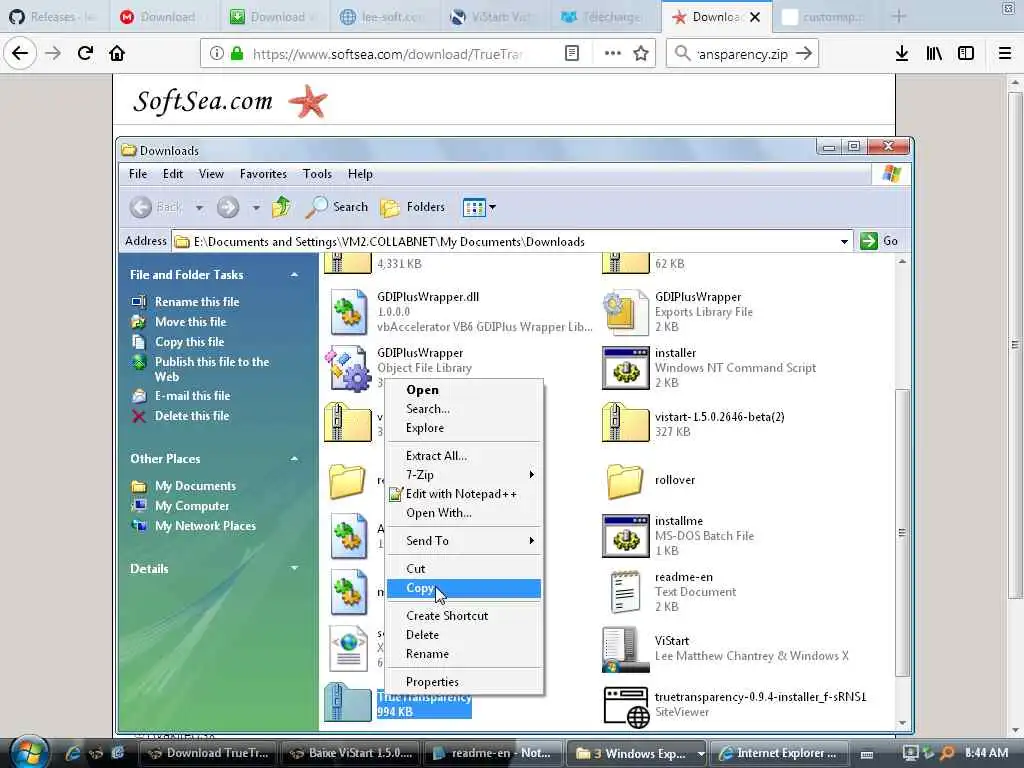This screenshot has width=1024, height=768.
Task: Click Copy this file task link
Action: (189, 342)
